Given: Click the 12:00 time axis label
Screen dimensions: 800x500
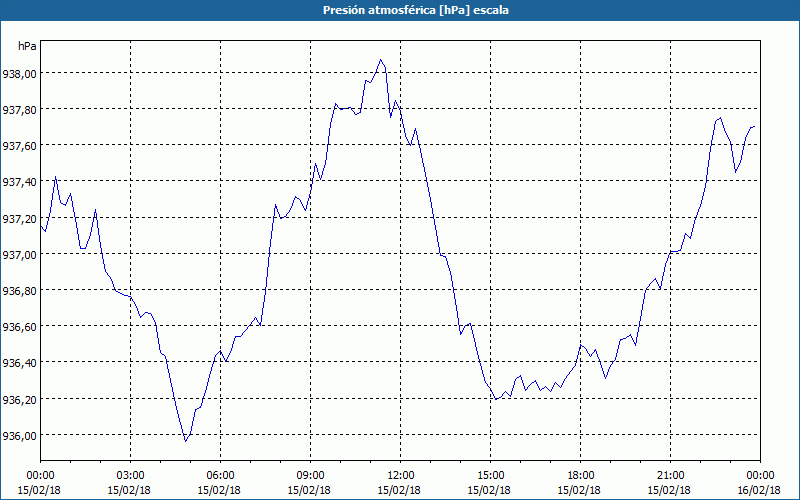Looking at the screenshot, I should pos(401,476).
